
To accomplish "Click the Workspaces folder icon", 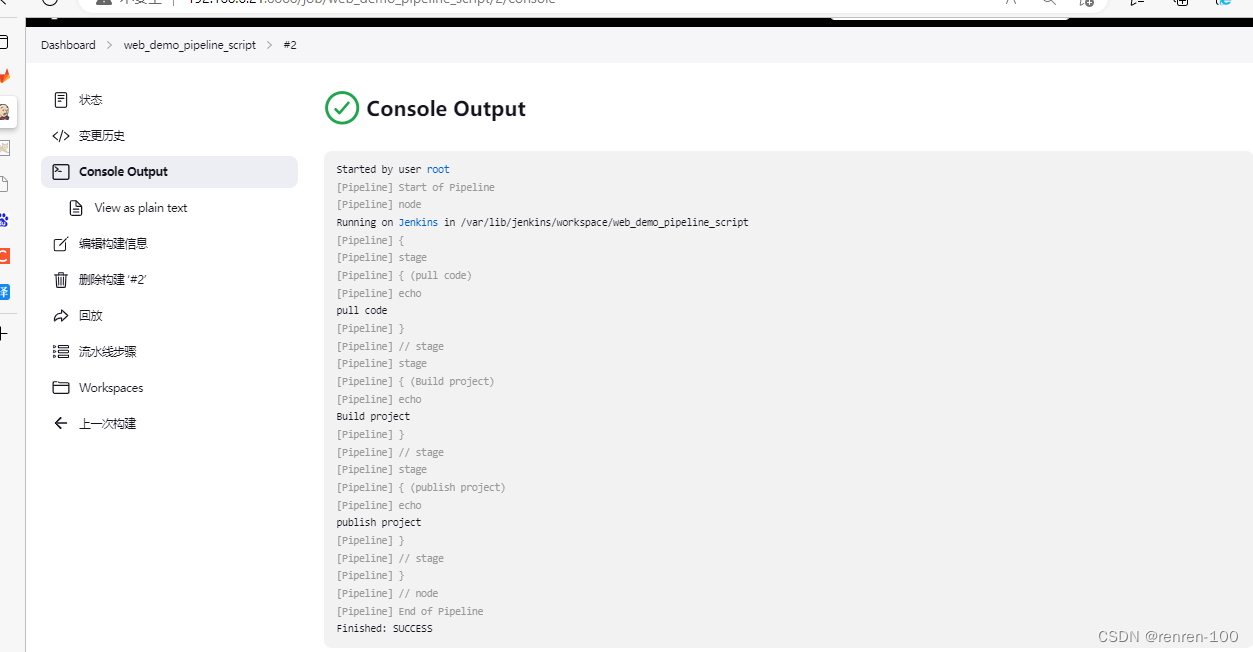I will click(x=61, y=388).
